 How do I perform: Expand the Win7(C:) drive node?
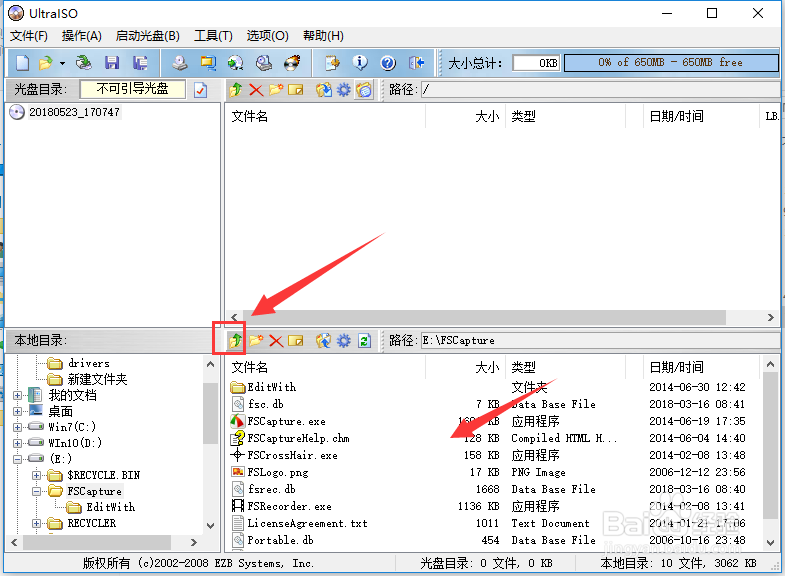tap(18, 427)
